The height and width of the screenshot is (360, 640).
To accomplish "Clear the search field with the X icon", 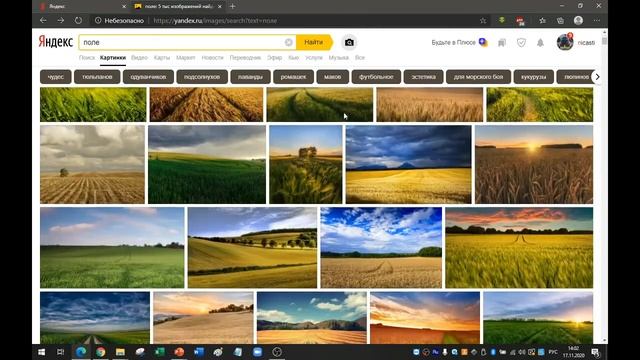I will 289,42.
